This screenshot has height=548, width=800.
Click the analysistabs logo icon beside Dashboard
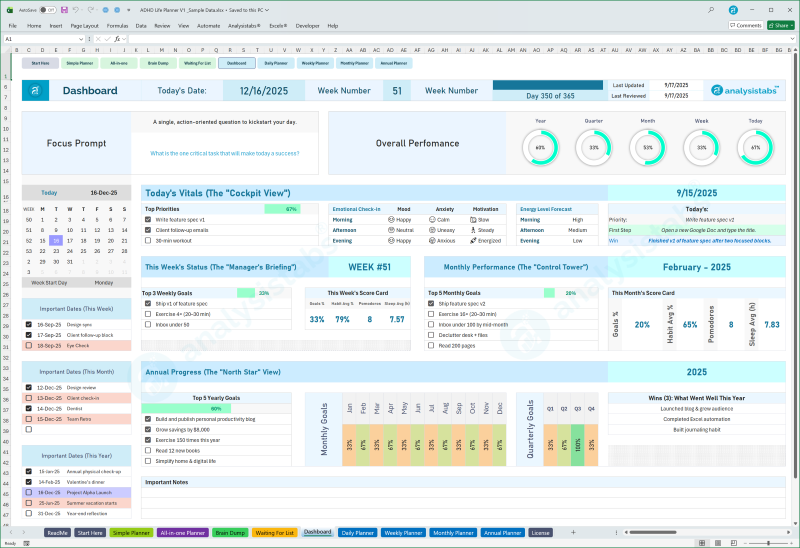(x=36, y=90)
